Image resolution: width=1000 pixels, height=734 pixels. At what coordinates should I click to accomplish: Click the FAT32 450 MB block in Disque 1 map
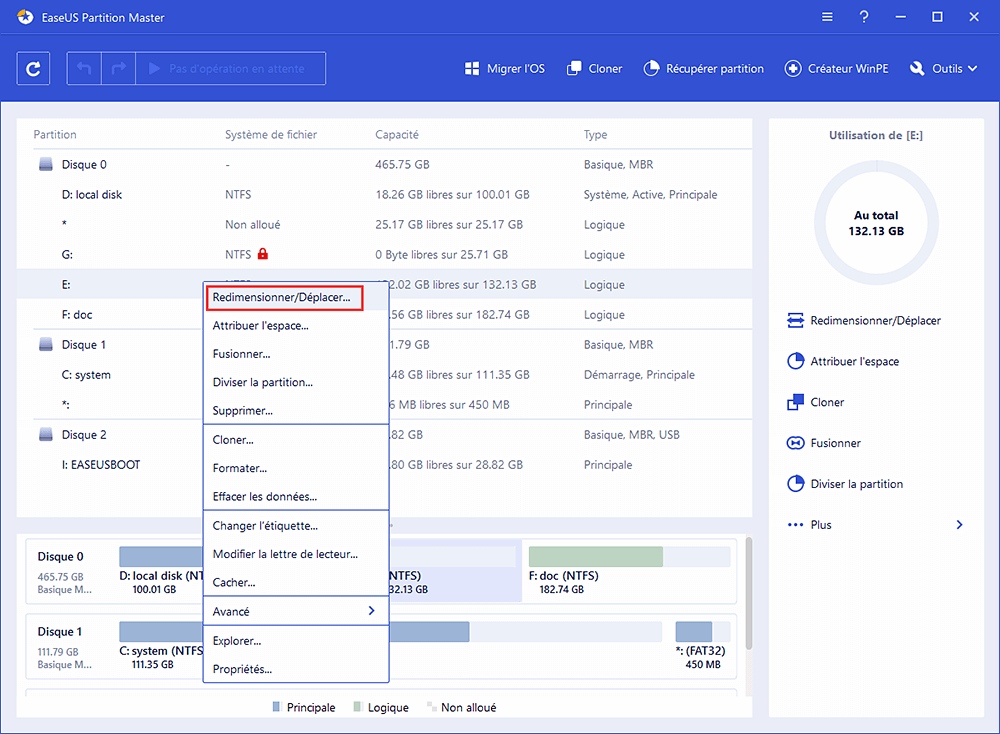click(702, 645)
